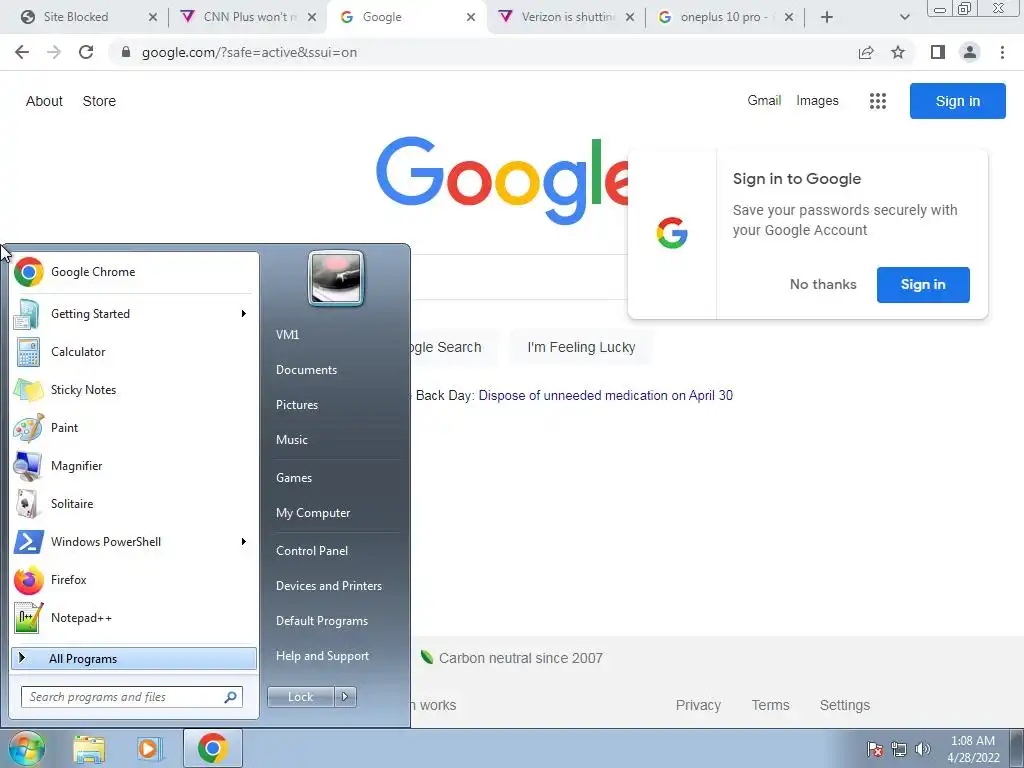Go back in the browser
The width and height of the screenshot is (1024, 768).
[x=22, y=52]
